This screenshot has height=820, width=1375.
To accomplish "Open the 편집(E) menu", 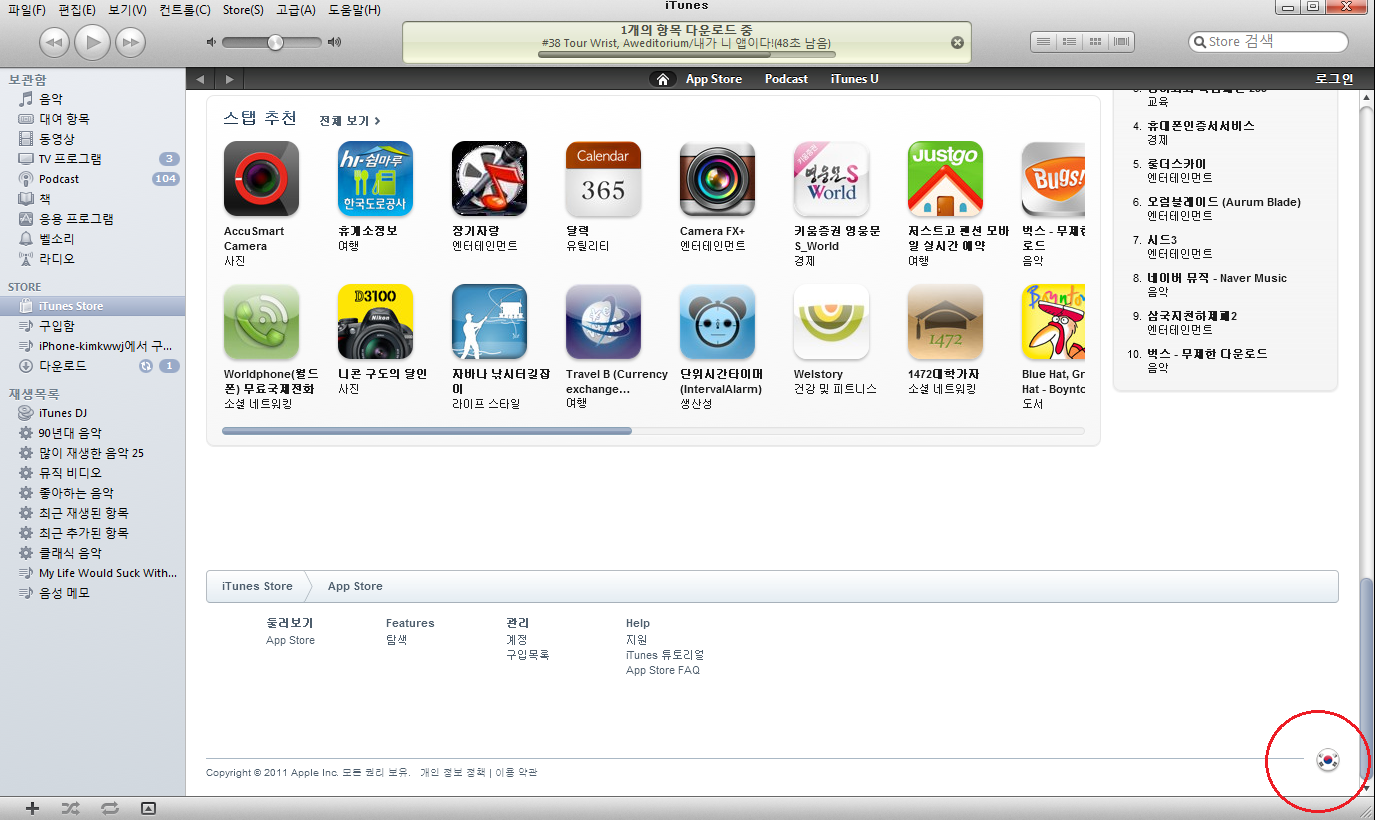I will [x=77, y=10].
